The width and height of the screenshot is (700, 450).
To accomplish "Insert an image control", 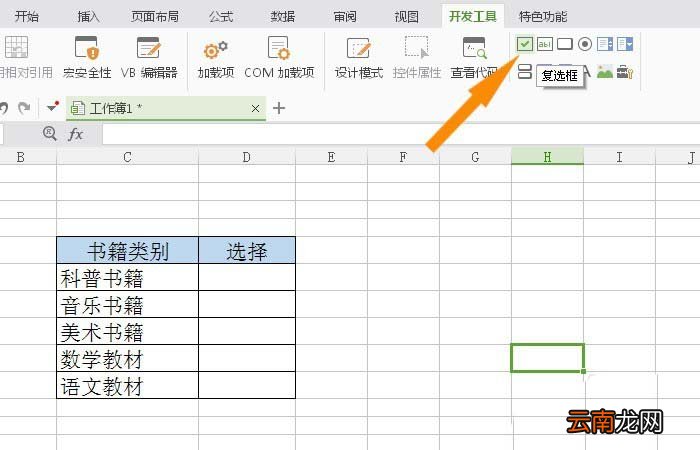I will [605, 71].
